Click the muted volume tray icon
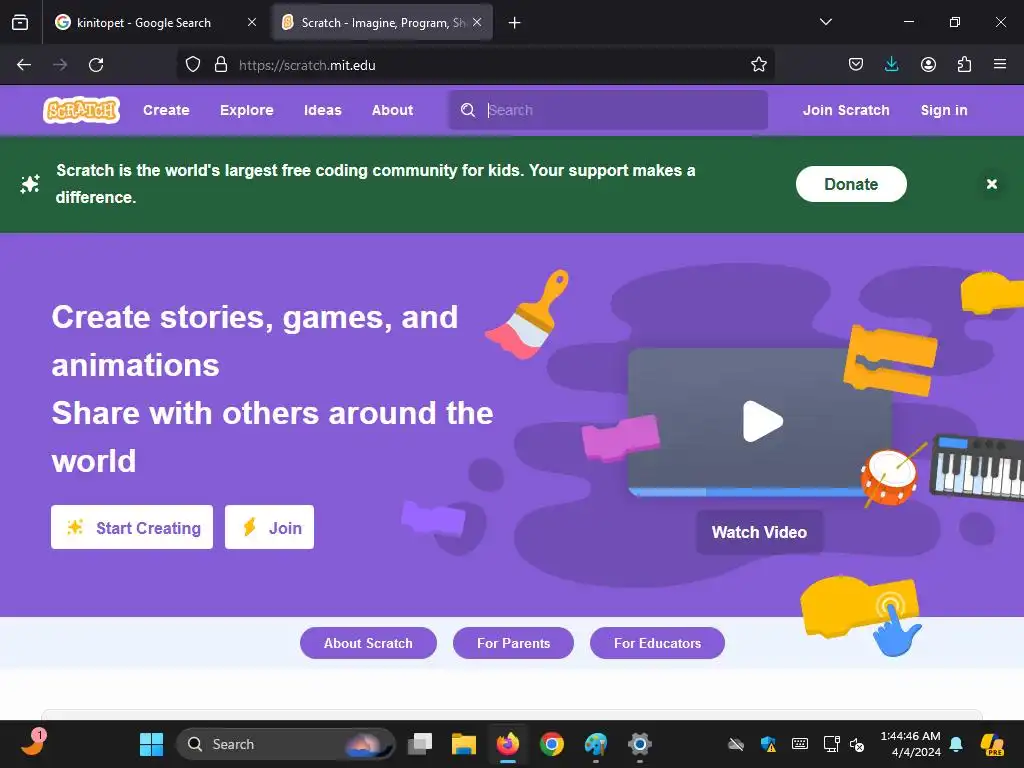1024x768 pixels. coord(857,744)
